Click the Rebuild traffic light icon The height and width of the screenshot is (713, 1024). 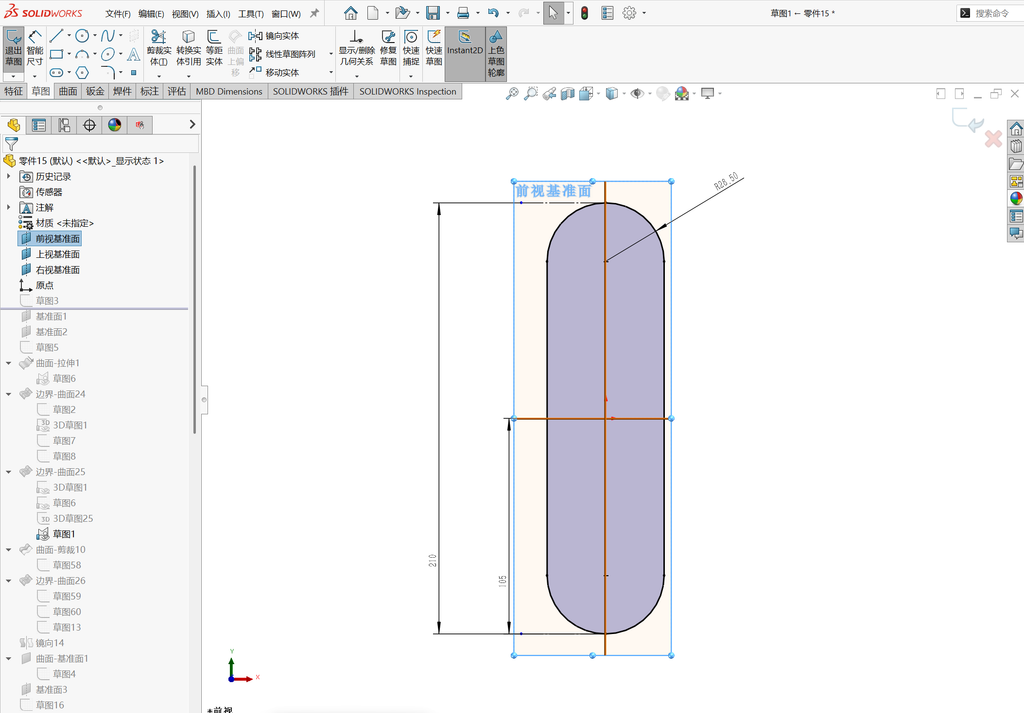pos(584,13)
